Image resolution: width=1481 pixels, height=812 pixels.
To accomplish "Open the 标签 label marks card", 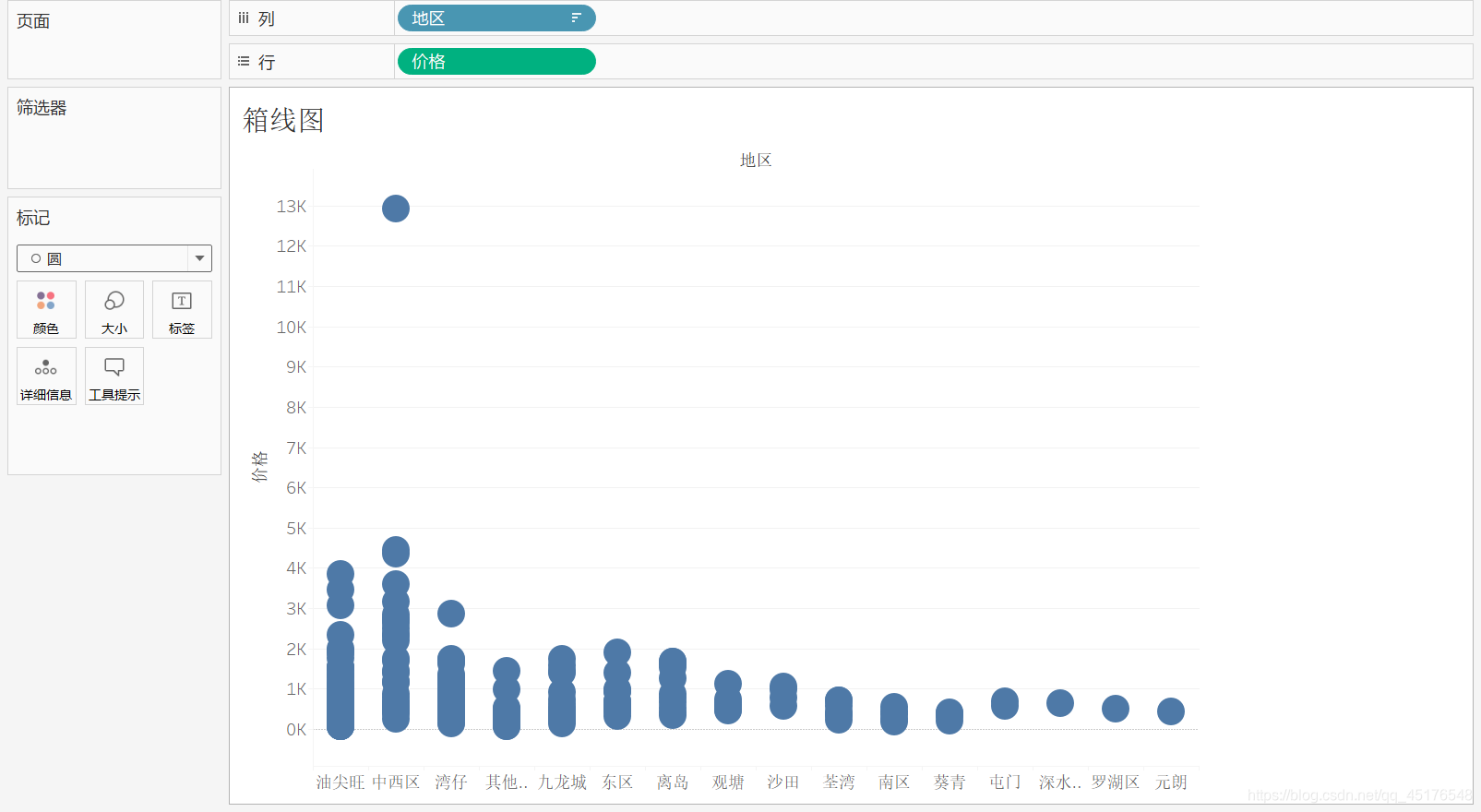I will (182, 310).
